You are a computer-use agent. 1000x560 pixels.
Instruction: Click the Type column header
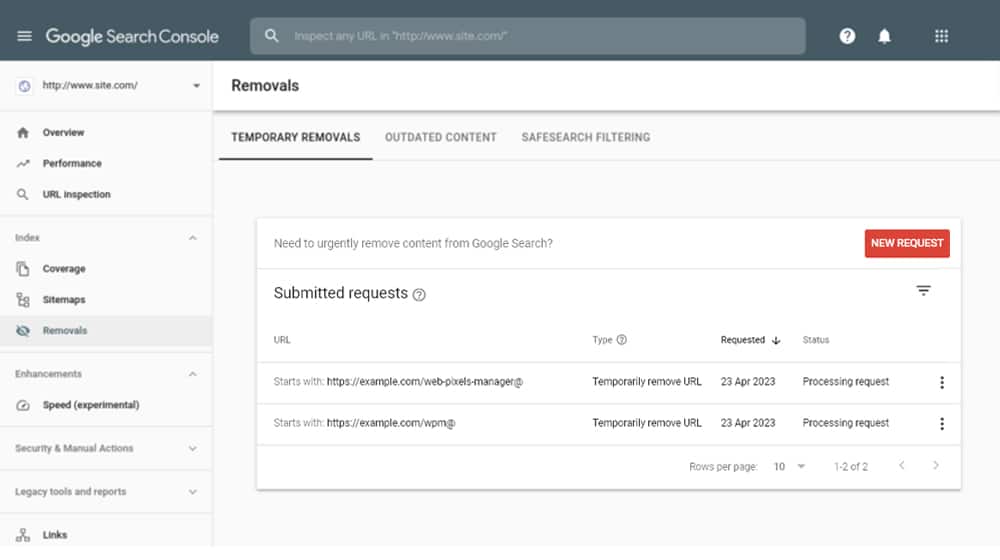(x=602, y=340)
